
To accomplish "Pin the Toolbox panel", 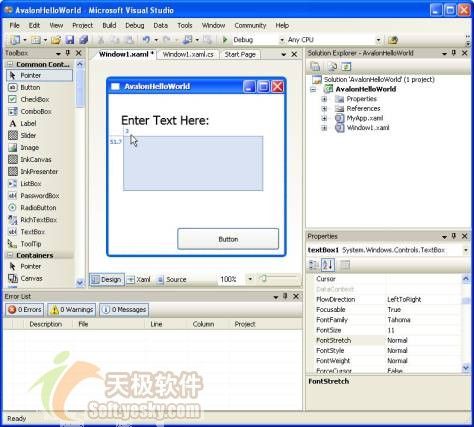I will coord(68,53).
